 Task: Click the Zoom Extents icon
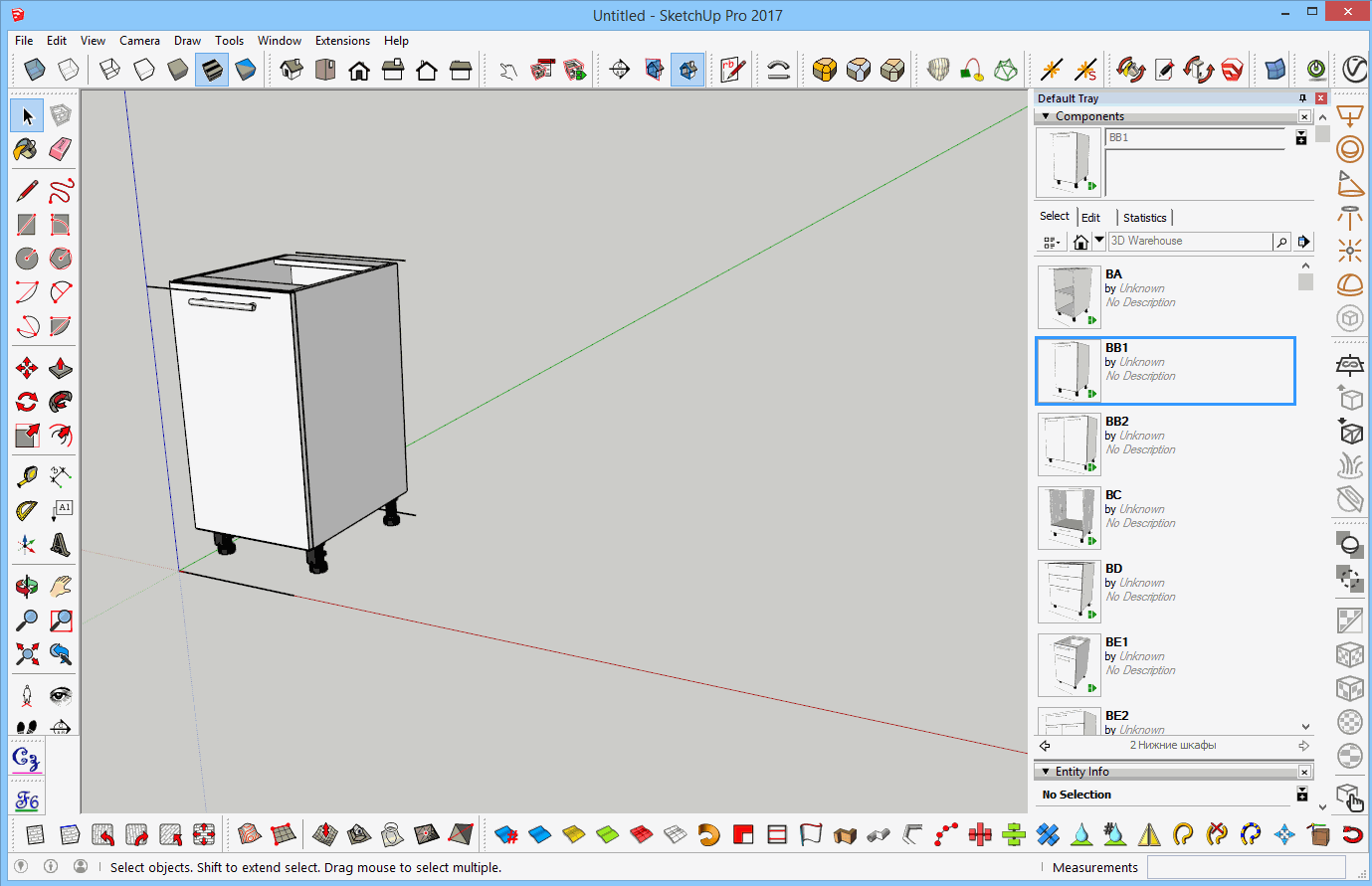coord(26,653)
